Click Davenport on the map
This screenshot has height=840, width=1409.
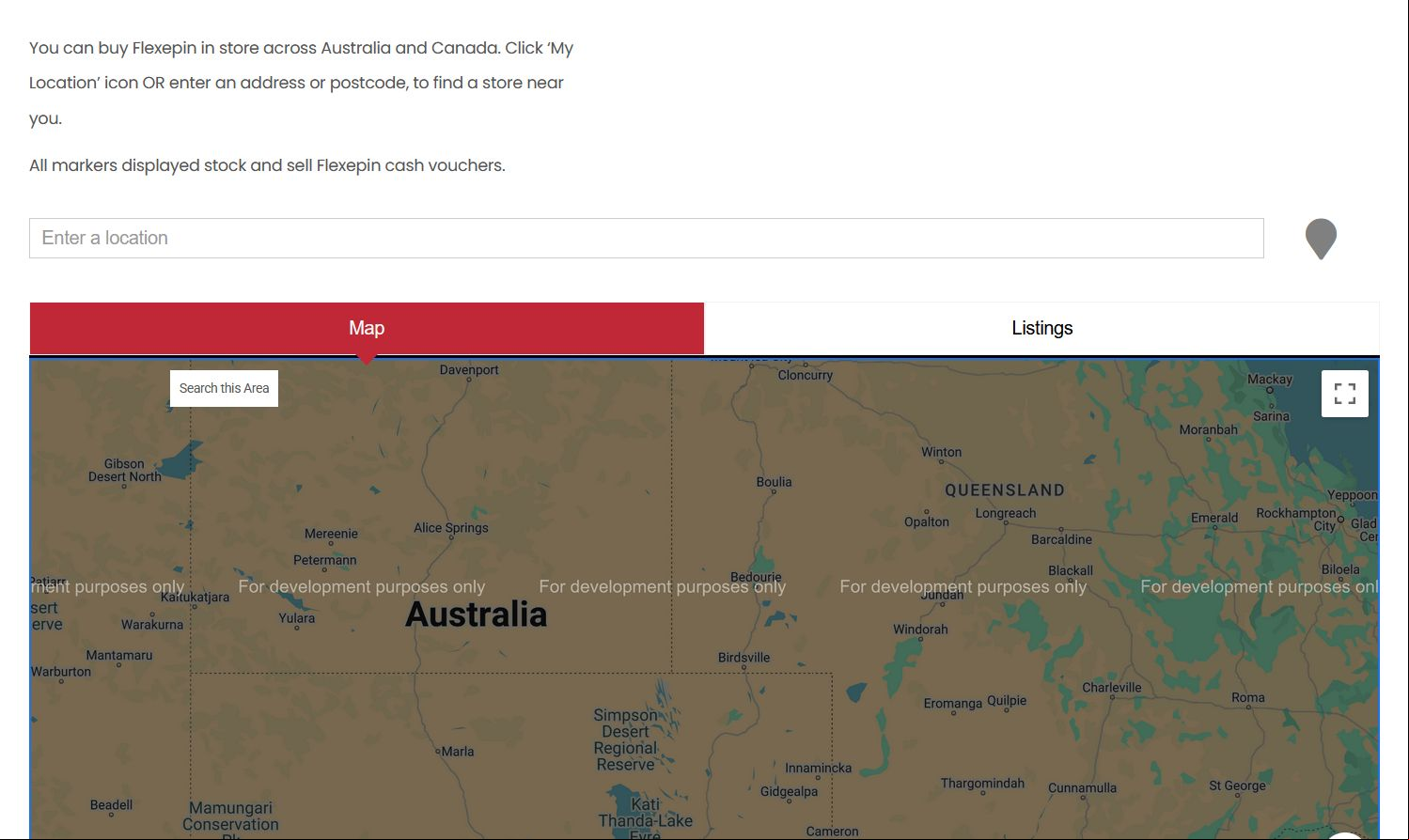point(469,370)
